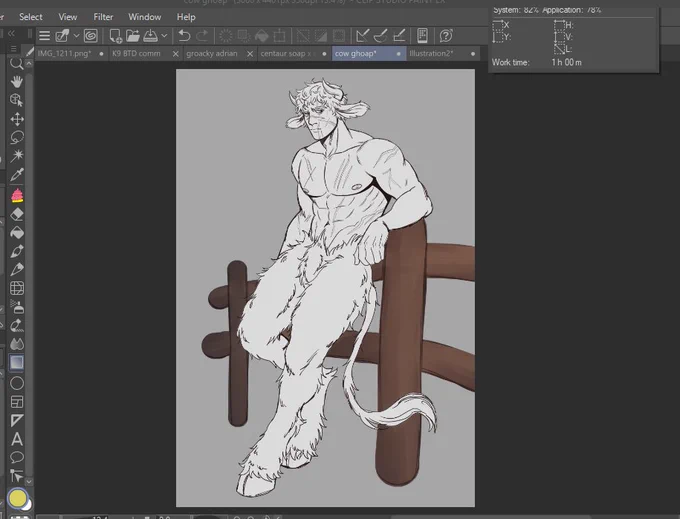The height and width of the screenshot is (519, 680).
Task: Click the Scale/Rotate transform icon
Action: pos(279,36)
